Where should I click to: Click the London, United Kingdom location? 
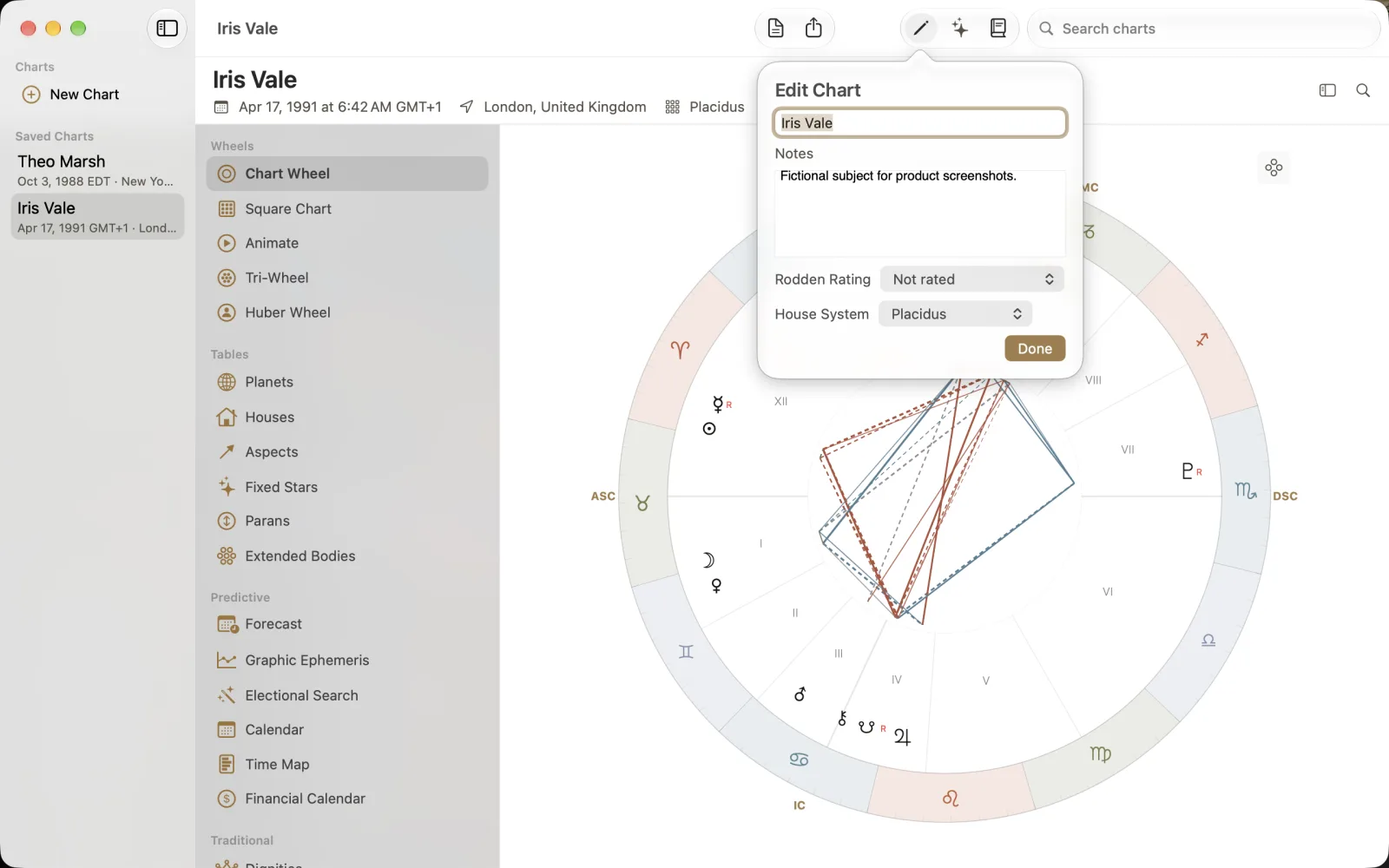pos(565,107)
